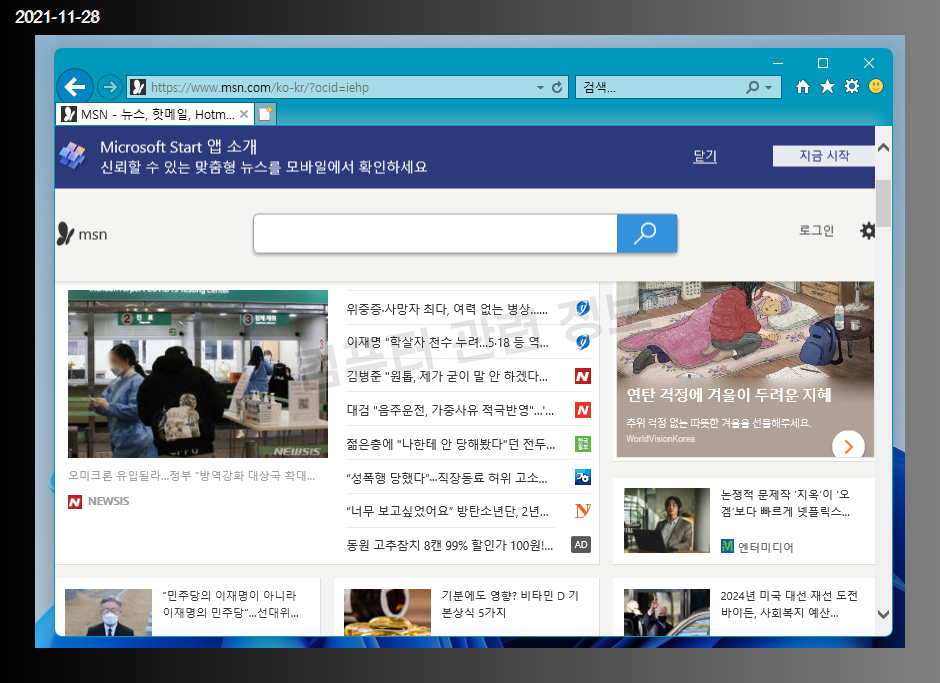Viewport: 940px width, 683px height.
Task: Click the forward navigation arrow
Action: pyautogui.click(x=109, y=88)
